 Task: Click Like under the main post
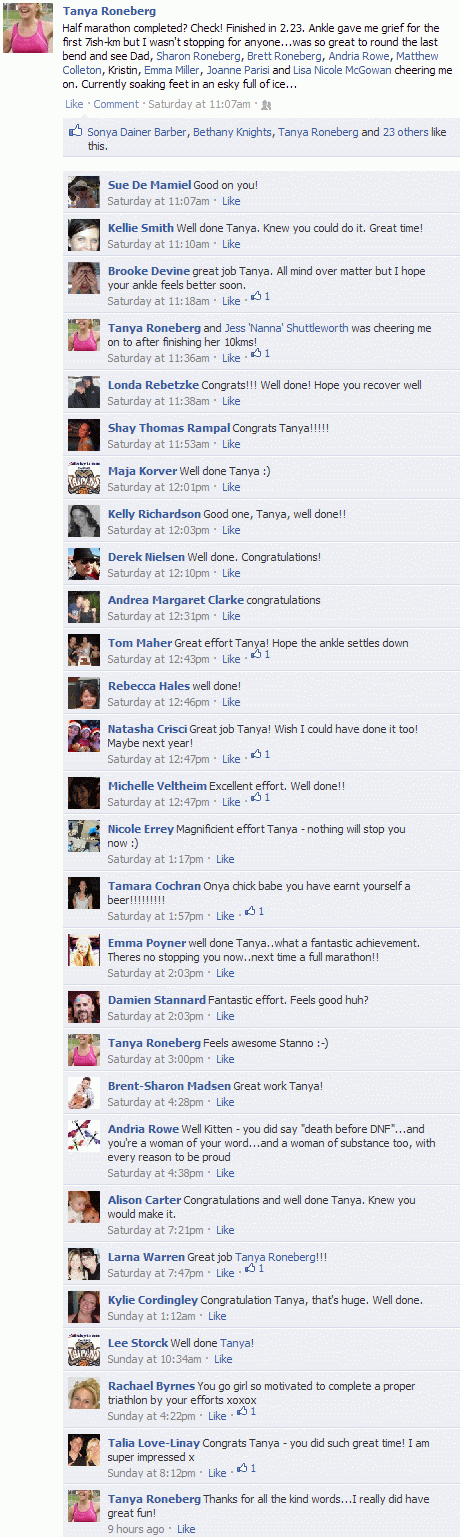(x=74, y=104)
